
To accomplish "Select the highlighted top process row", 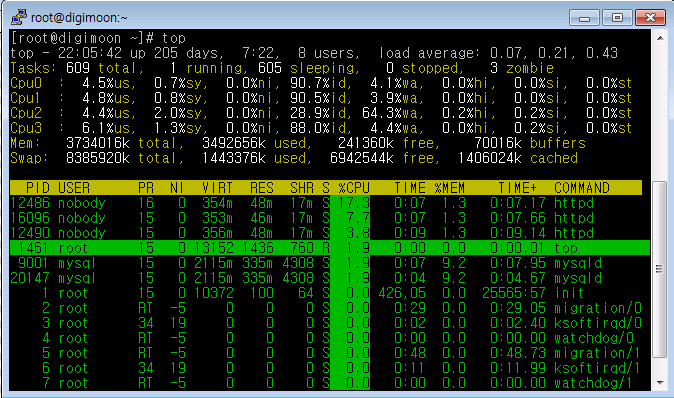I will (x=329, y=248).
